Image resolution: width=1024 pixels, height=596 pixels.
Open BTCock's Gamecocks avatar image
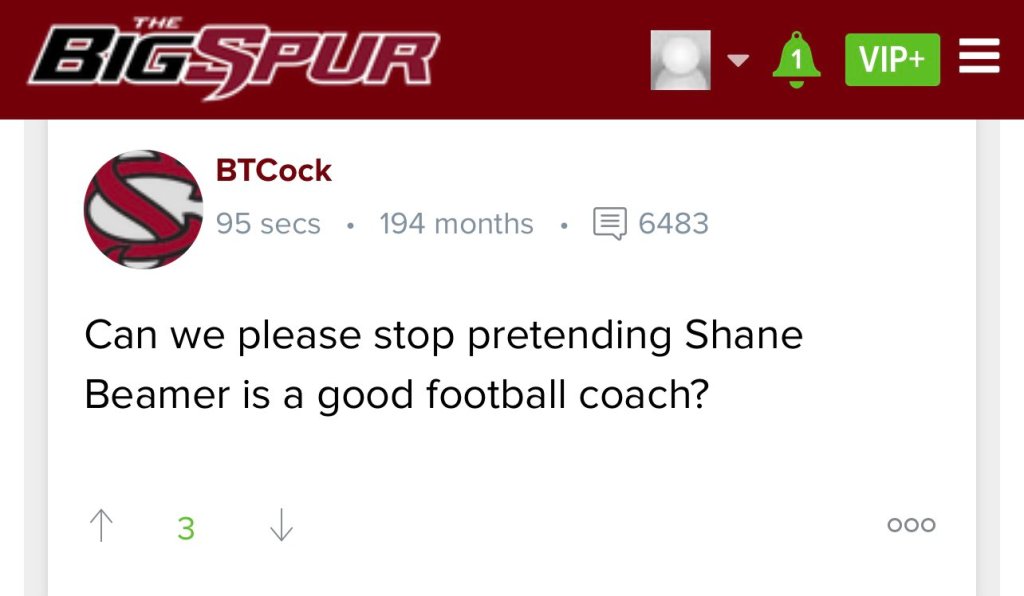tap(143, 209)
